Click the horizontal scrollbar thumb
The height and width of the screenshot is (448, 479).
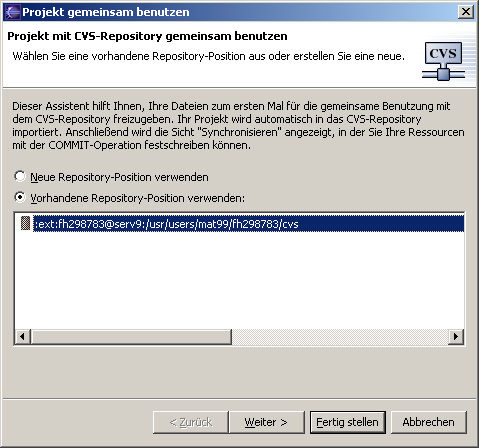tap(131, 337)
